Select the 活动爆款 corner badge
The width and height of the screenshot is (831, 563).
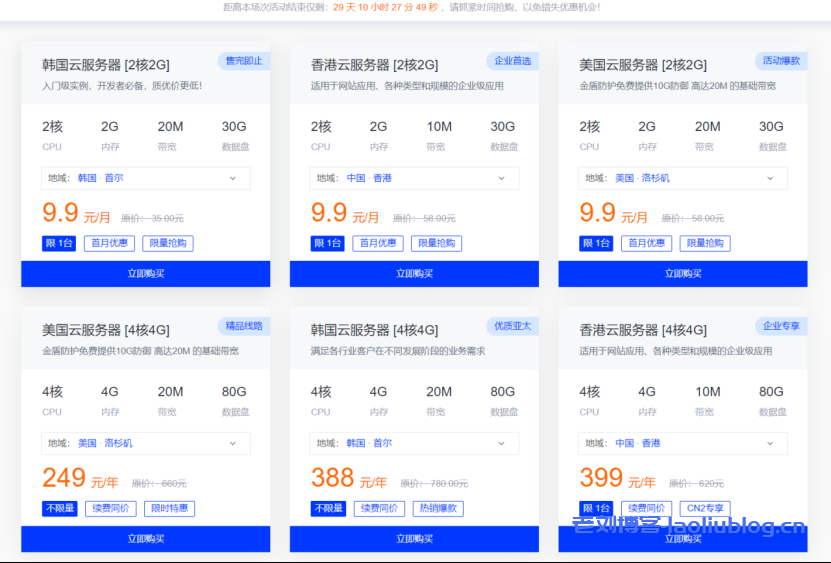[x=781, y=61]
